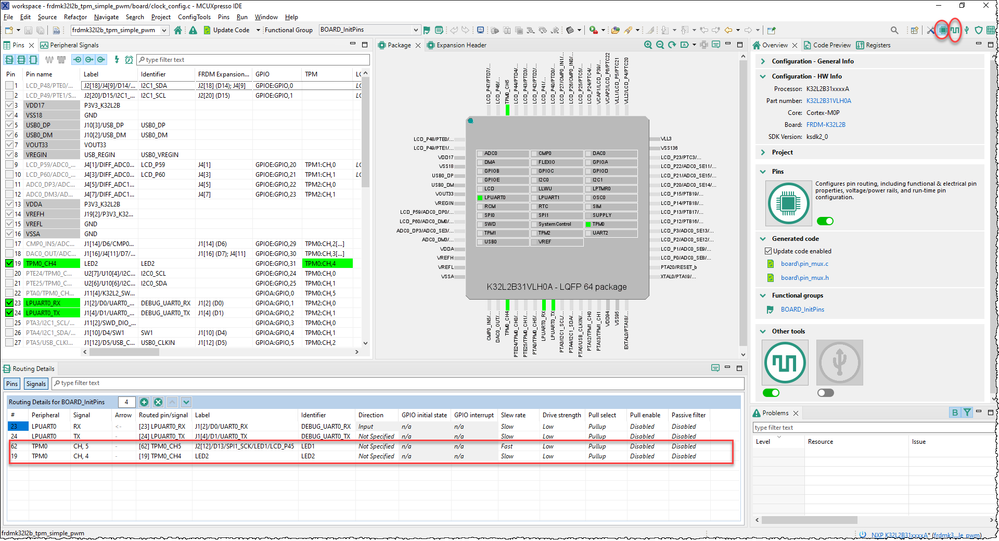Toggle the Update code enabled checkbox
999x541 pixels.
click(x=768, y=251)
